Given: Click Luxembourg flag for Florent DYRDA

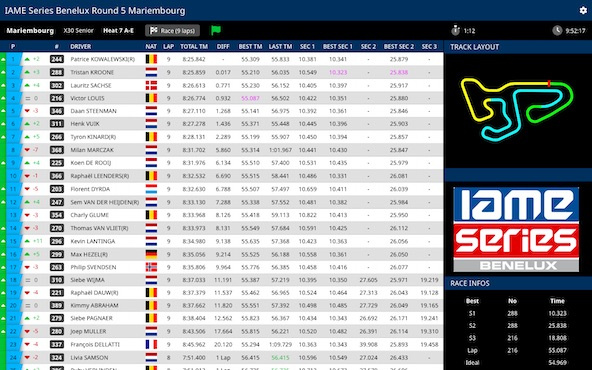Looking at the screenshot, I should pyautogui.click(x=151, y=189).
